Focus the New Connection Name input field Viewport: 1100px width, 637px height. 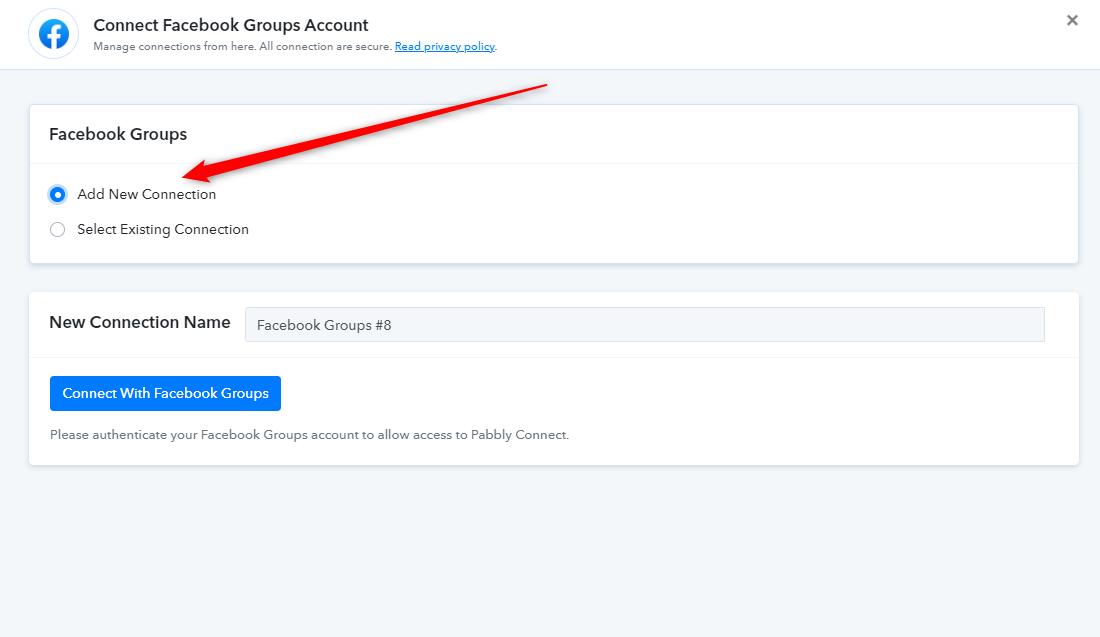tap(645, 325)
